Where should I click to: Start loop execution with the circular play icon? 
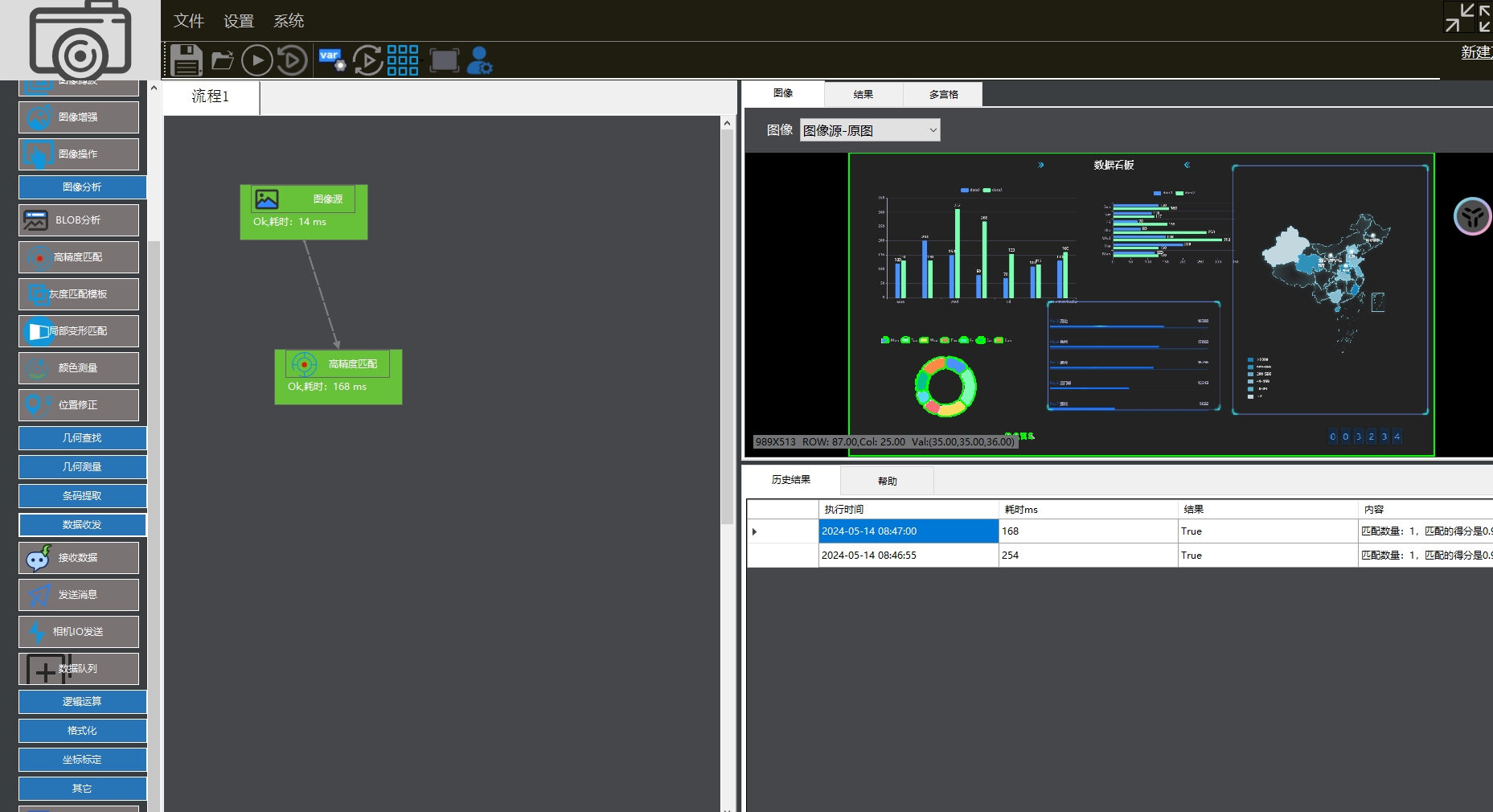pyautogui.click(x=291, y=59)
